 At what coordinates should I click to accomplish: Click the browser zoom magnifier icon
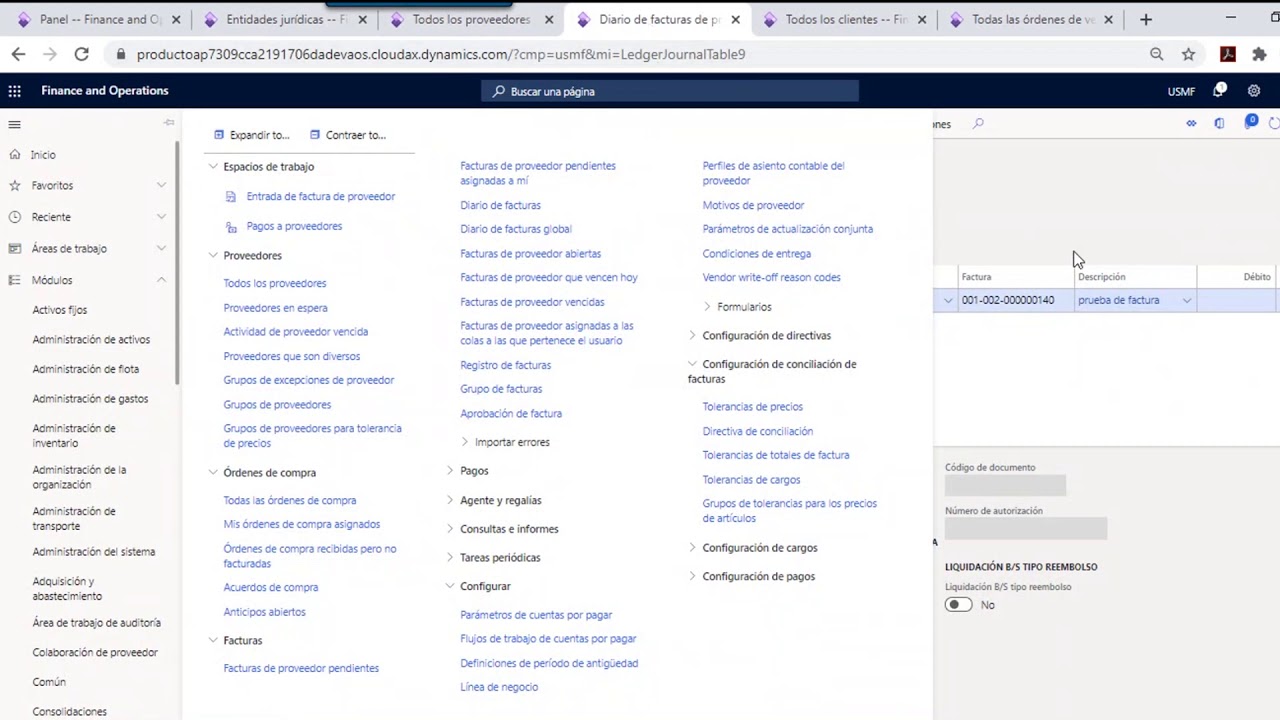tap(1156, 54)
